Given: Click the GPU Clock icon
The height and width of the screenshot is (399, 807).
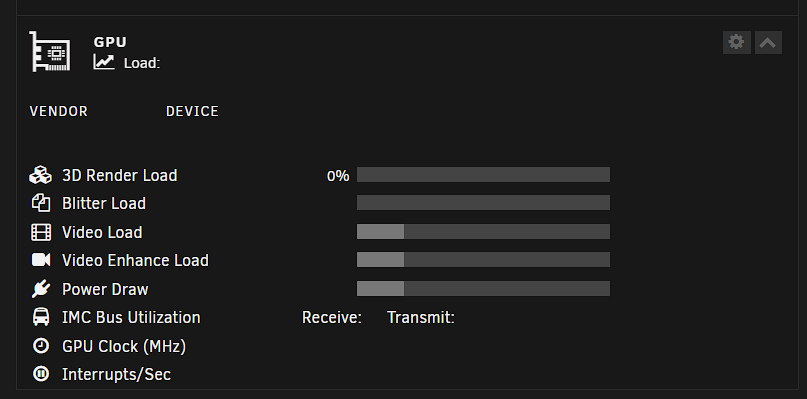Looking at the screenshot, I should coord(41,345).
